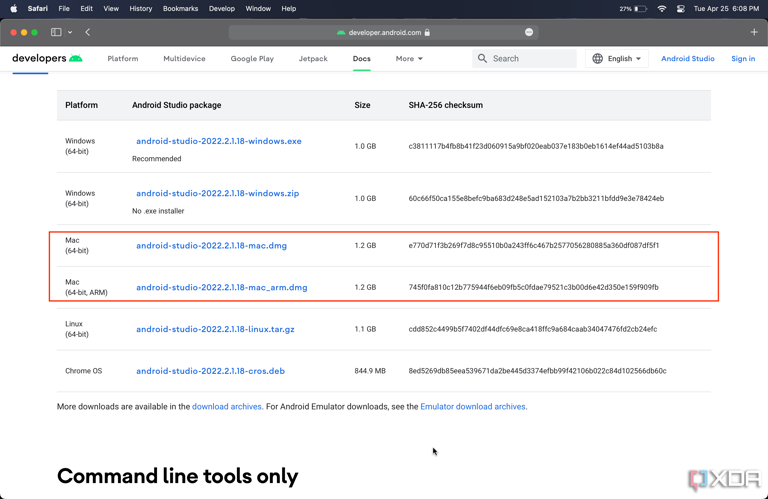Screen dimensions: 768x499
Task: Click the page options icon in address bar
Action: click(x=529, y=32)
